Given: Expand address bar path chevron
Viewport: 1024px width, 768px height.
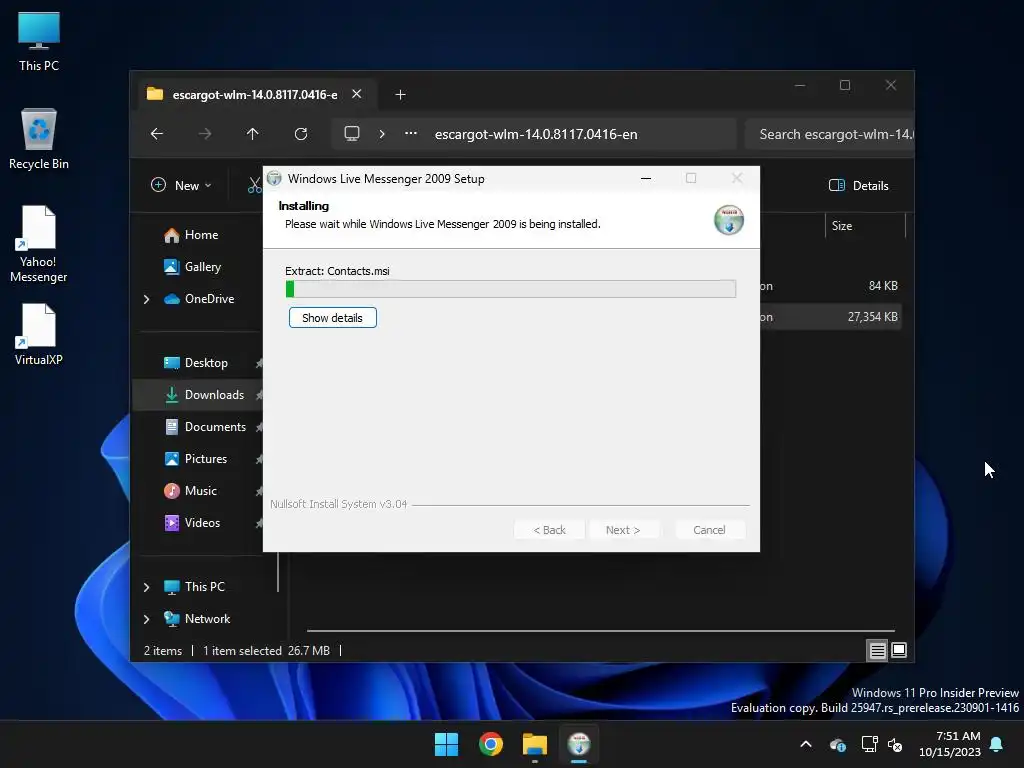Looking at the screenshot, I should pyautogui.click(x=382, y=134).
